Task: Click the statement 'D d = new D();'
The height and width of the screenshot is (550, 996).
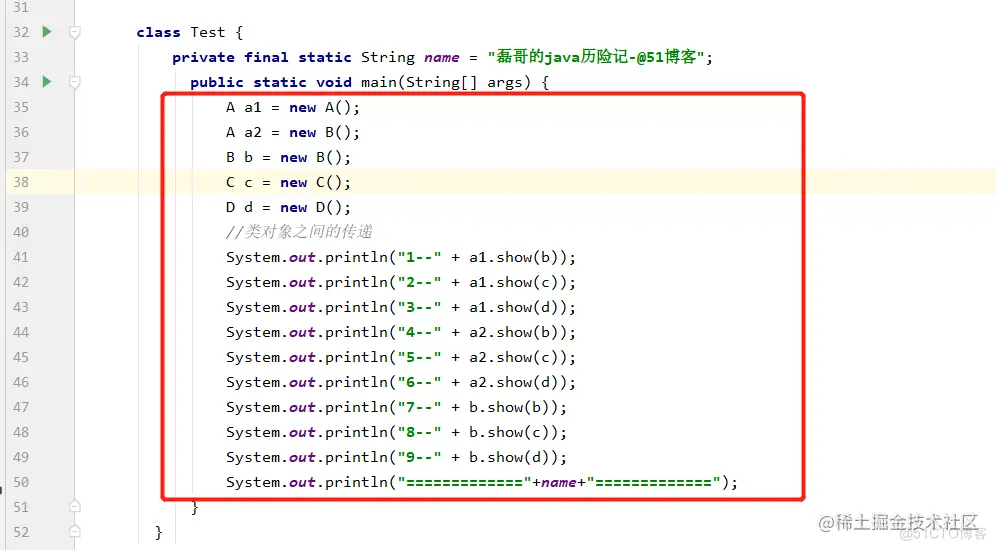Action: pyautogui.click(x=288, y=207)
